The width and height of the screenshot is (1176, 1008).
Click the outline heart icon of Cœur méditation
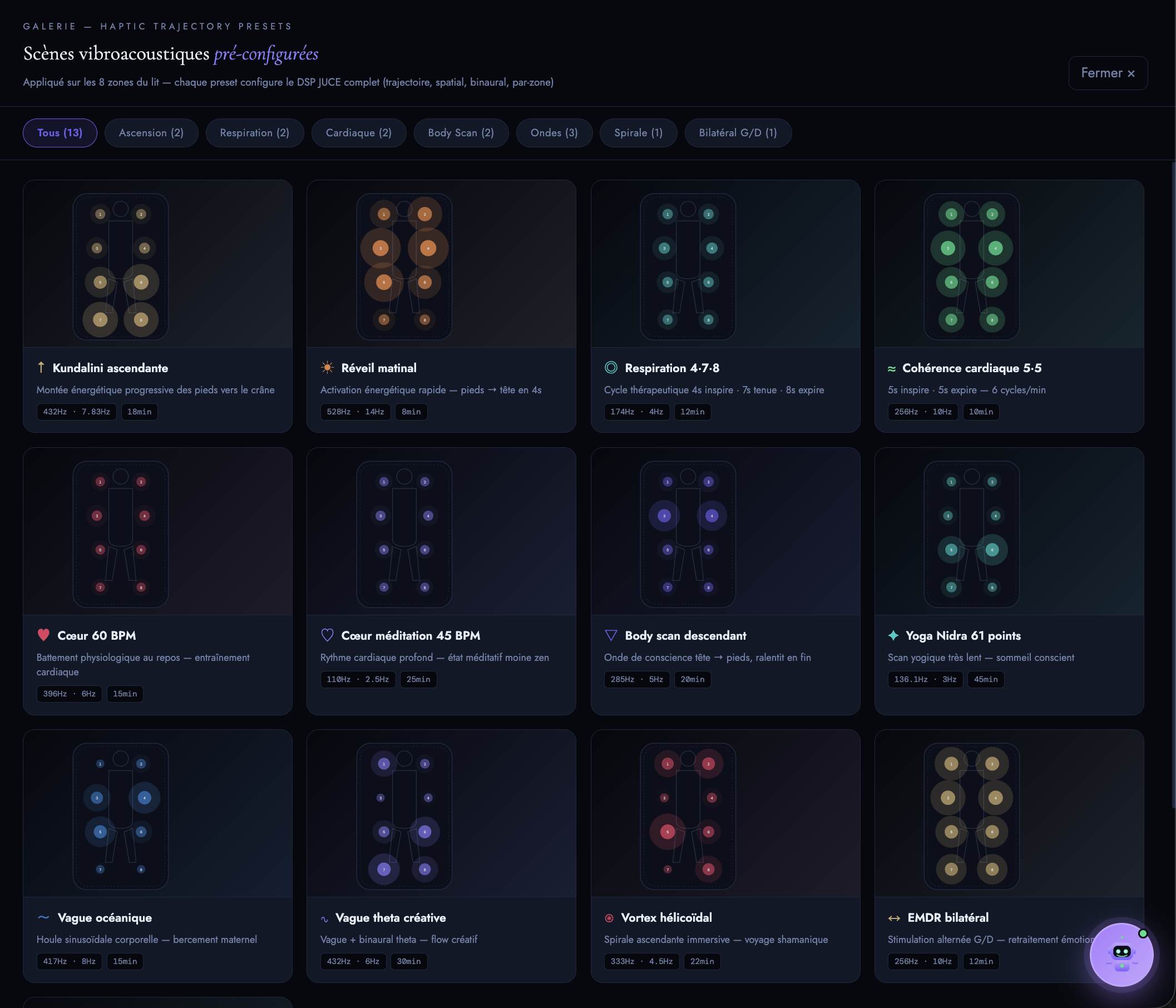(x=327, y=635)
